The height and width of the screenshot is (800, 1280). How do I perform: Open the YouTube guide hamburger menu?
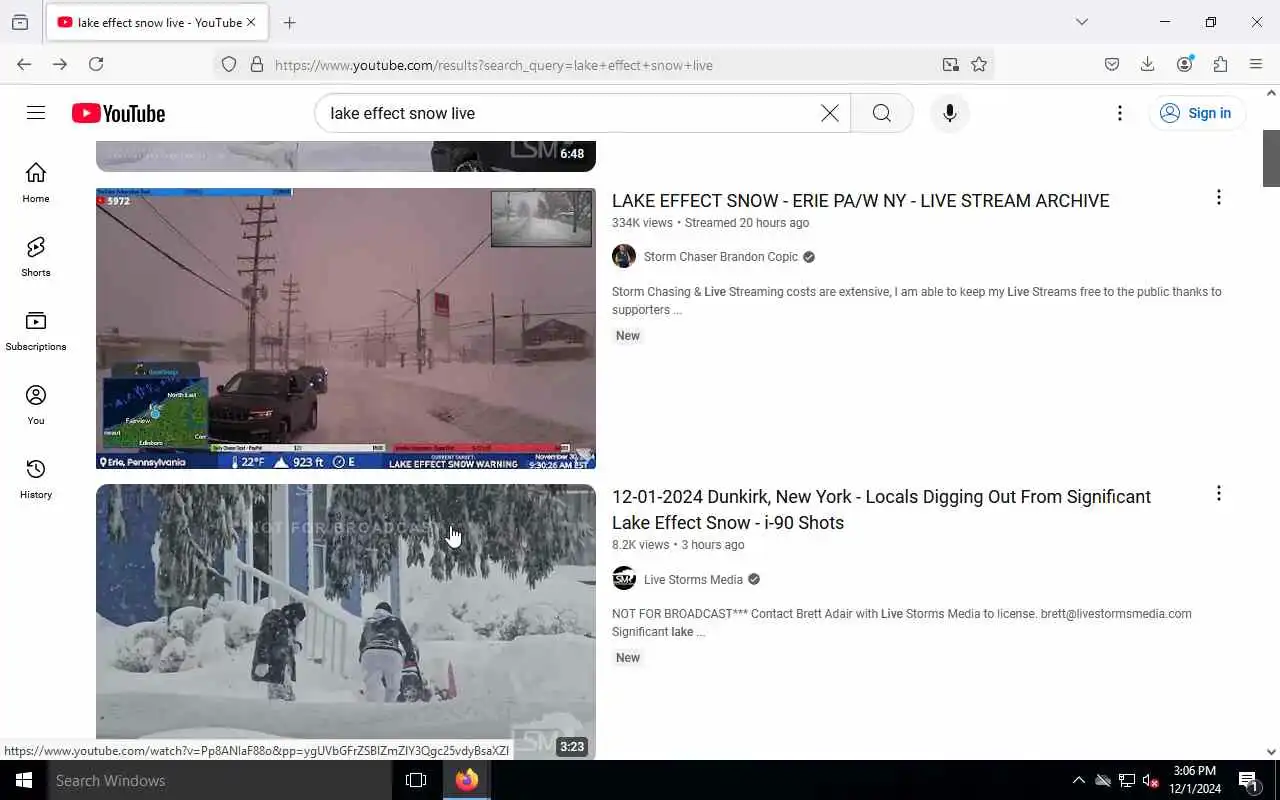click(x=36, y=113)
